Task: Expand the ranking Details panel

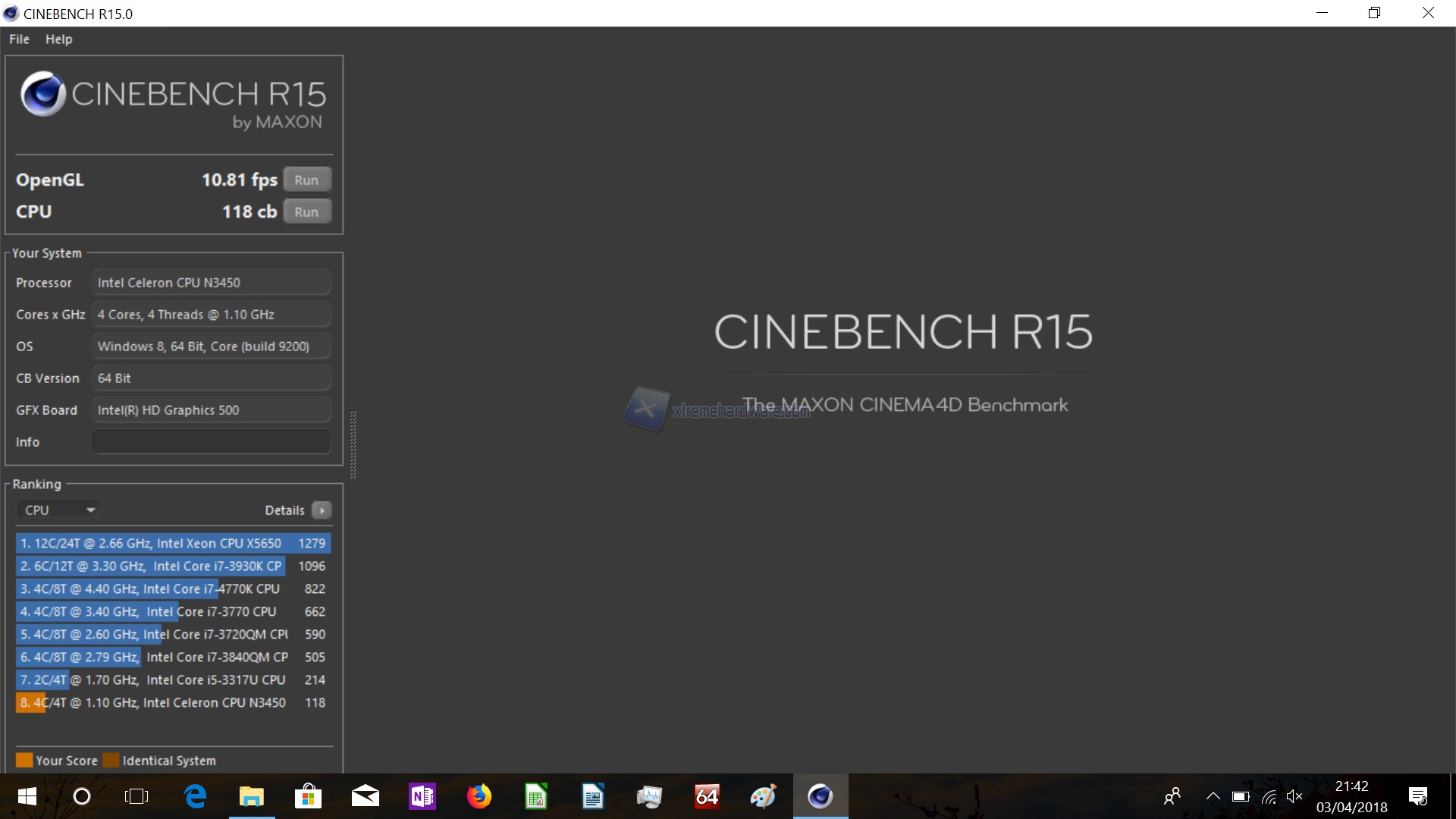Action: click(x=322, y=510)
